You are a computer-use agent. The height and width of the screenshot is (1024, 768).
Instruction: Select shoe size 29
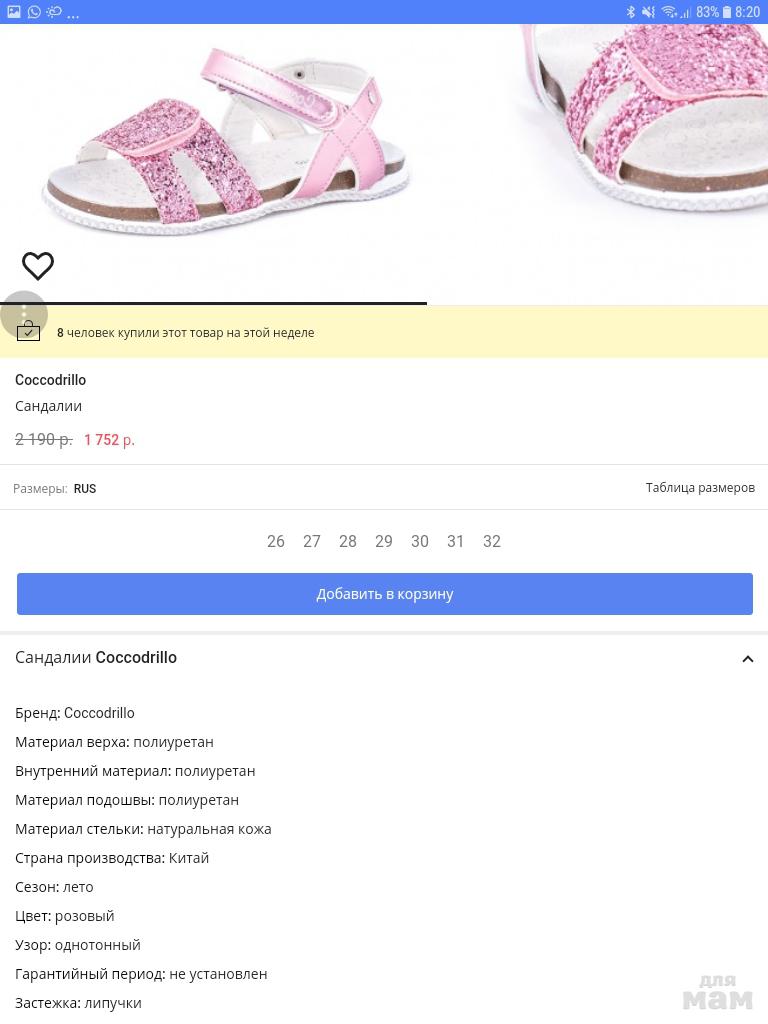(384, 541)
